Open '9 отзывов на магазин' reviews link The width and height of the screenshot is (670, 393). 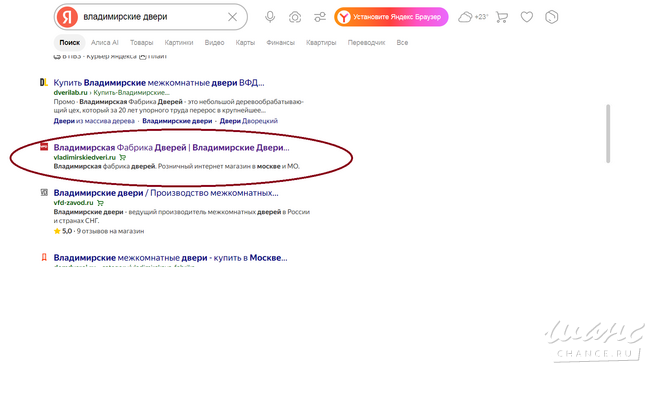click(x=110, y=231)
